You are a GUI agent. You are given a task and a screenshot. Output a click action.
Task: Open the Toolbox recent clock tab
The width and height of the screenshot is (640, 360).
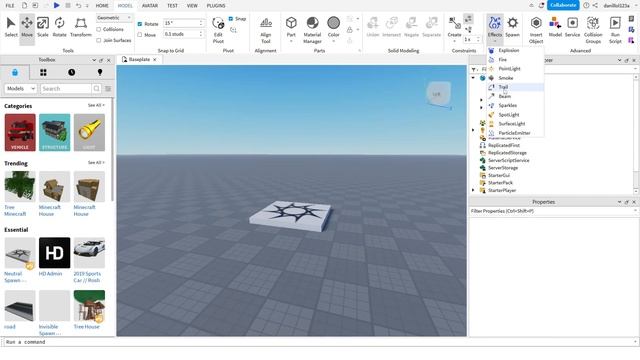71,72
